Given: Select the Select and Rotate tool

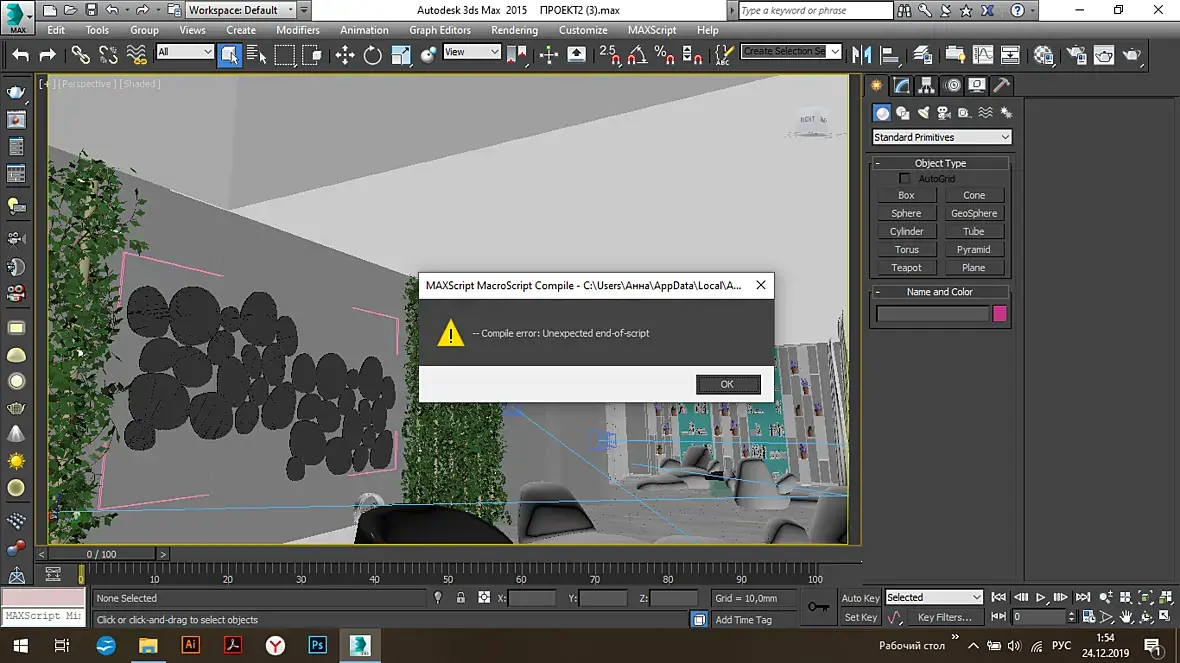Looking at the screenshot, I should (x=373, y=56).
